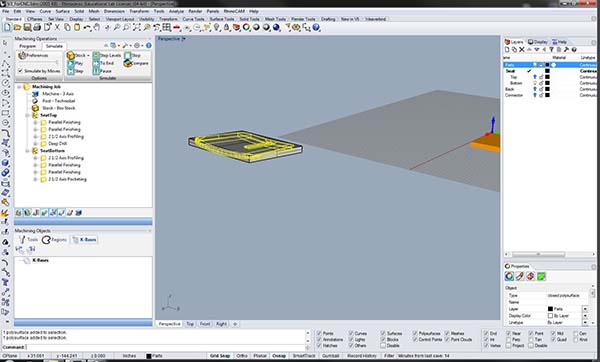The width and height of the screenshot is (600, 362).
Task: Click the Object Properties color wheel icon
Action: (x=509, y=276)
